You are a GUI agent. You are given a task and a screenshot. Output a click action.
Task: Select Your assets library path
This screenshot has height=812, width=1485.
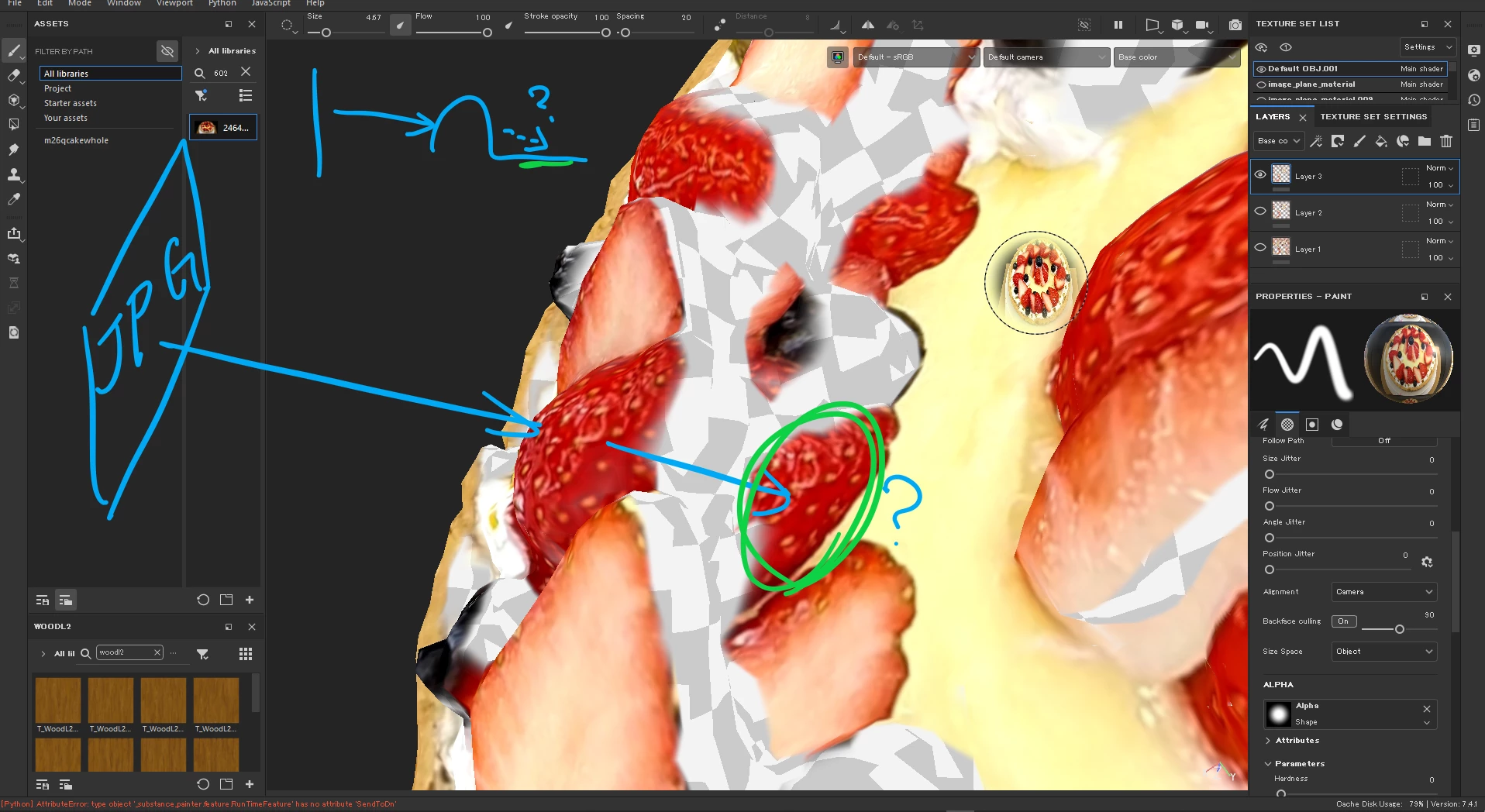[66, 118]
